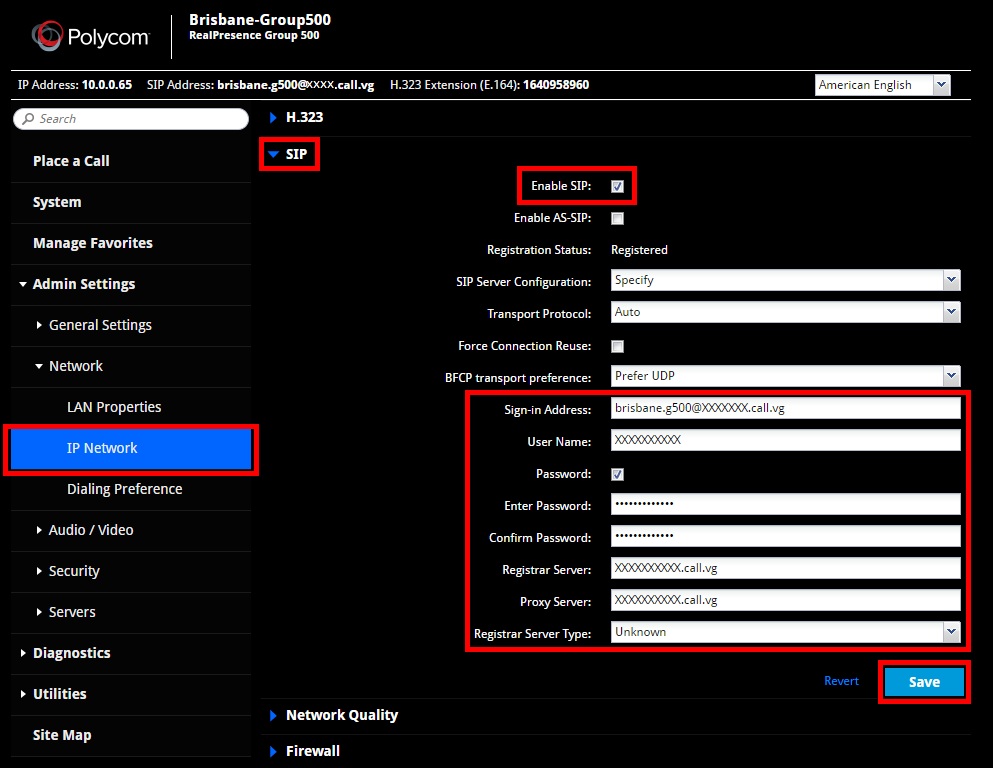Open the SIP Server Configuration dropdown
The width and height of the screenshot is (993, 768).
coord(785,280)
